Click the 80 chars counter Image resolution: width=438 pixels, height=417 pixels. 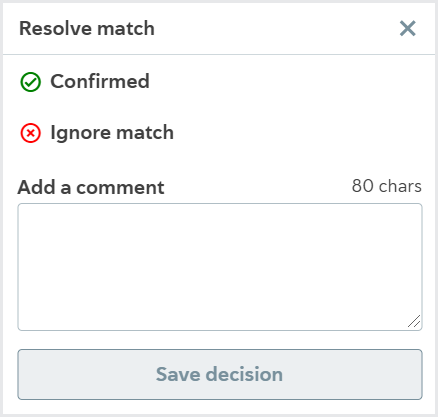pos(387,186)
